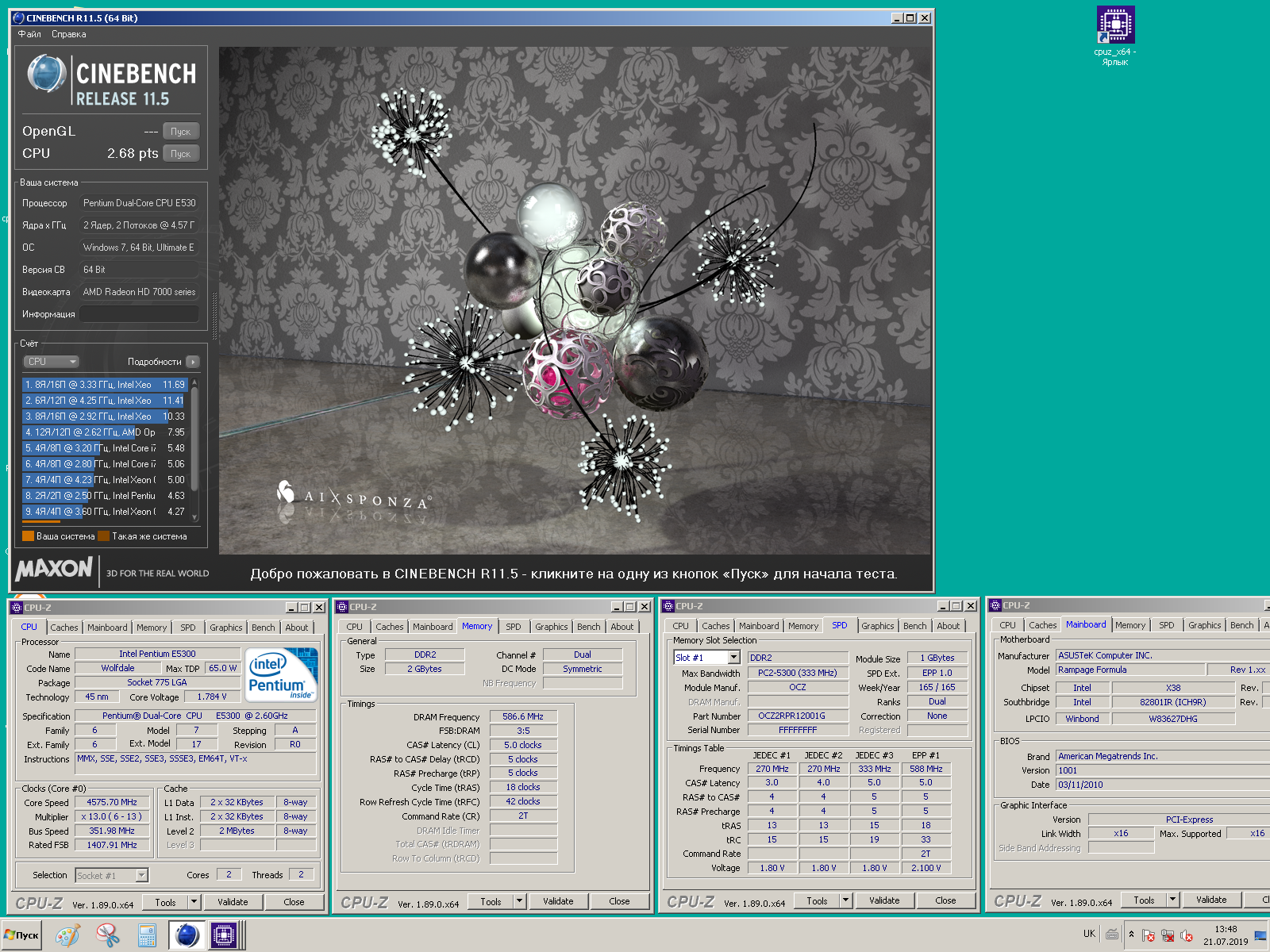Click Tools button in CPU-Z SPD window
Viewport: 1270px width, 952px height.
(x=817, y=900)
